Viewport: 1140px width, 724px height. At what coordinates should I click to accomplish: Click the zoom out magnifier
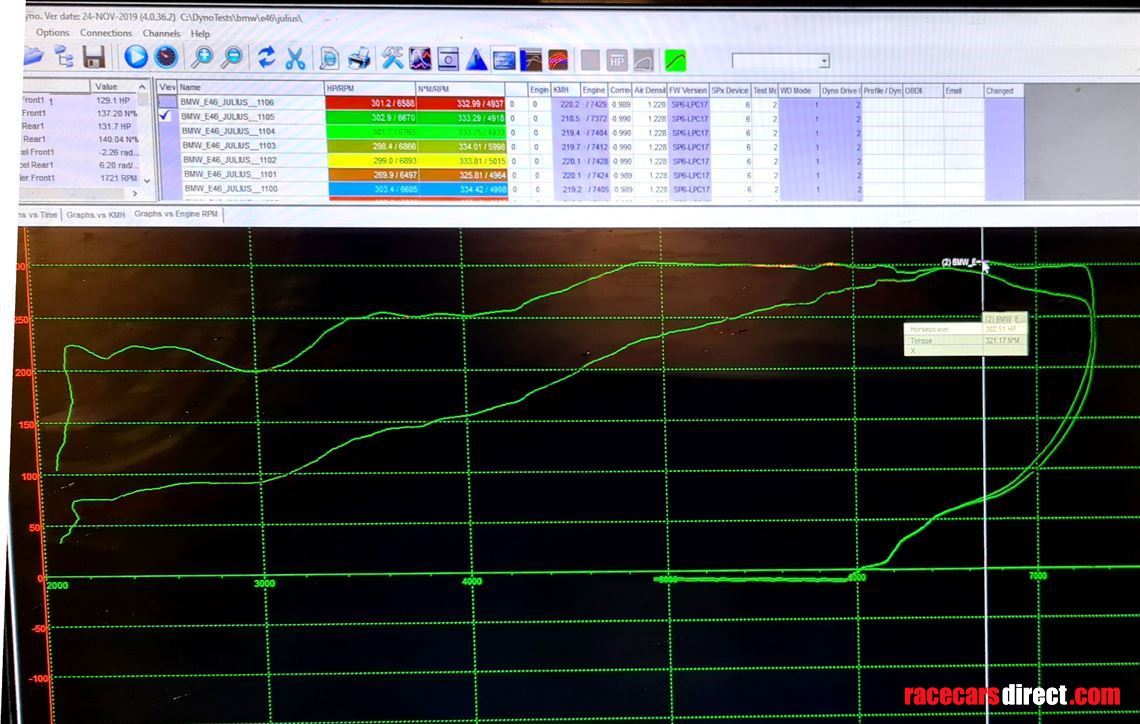[231, 58]
